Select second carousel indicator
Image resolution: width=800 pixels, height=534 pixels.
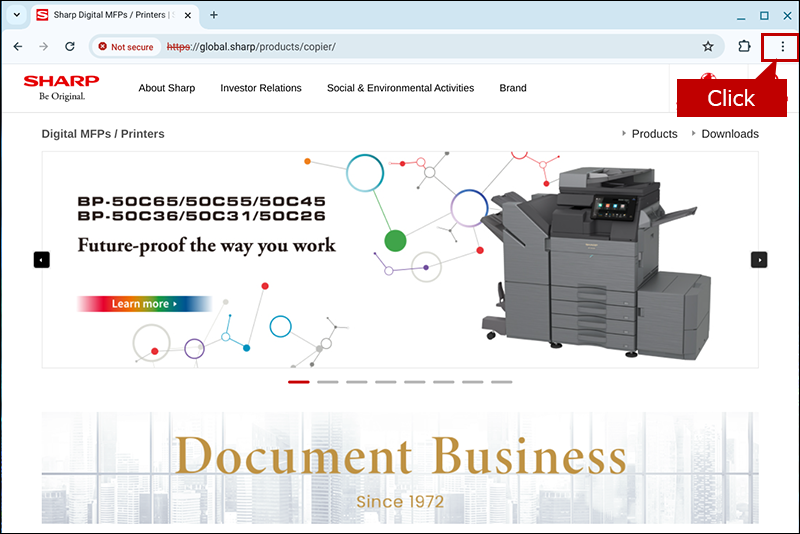(328, 382)
